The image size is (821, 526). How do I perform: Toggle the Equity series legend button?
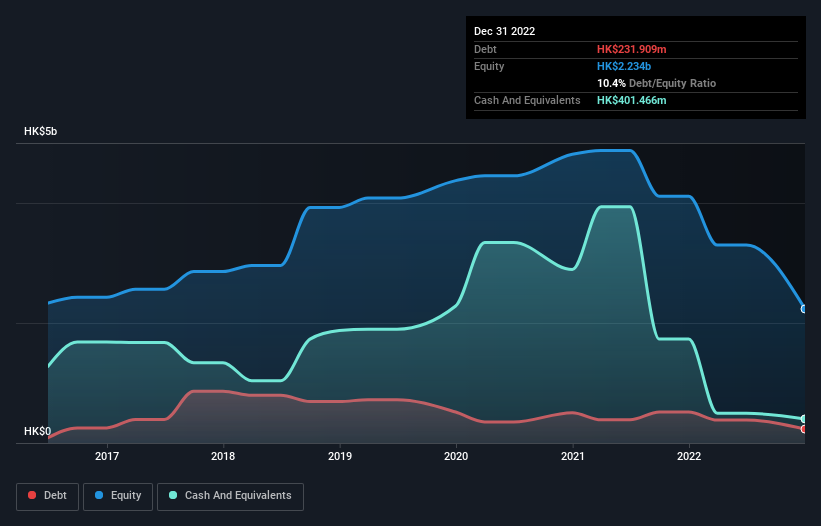pos(118,496)
